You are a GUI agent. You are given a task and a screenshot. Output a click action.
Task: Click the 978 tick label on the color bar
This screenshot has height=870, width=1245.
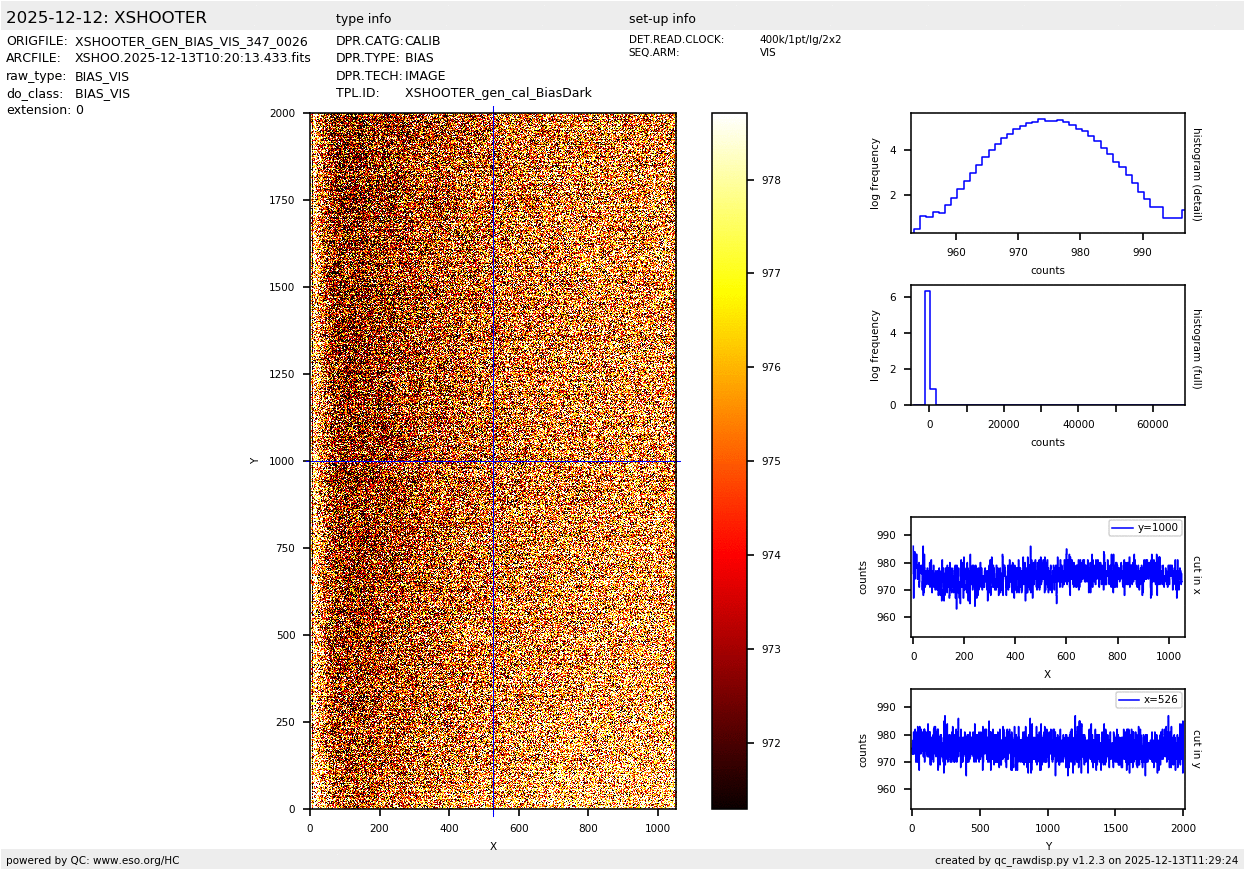pyautogui.click(x=770, y=181)
